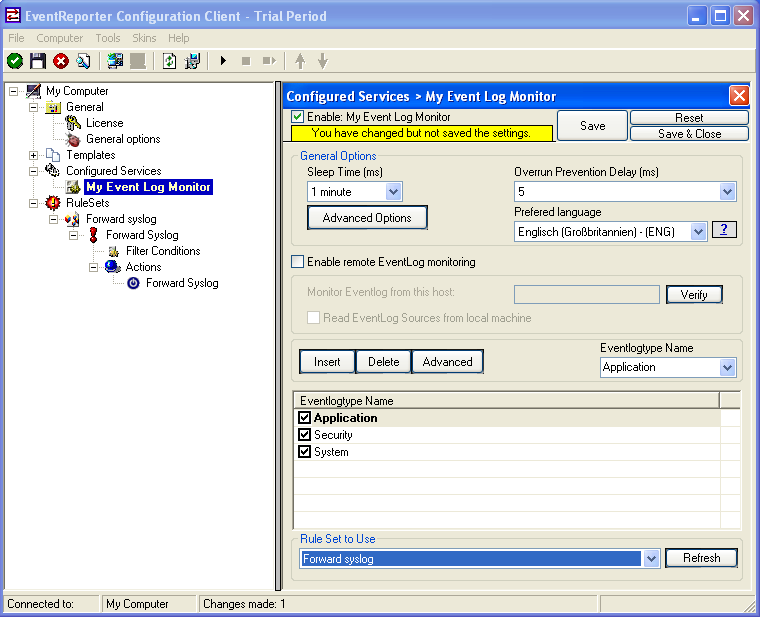Click the Save & Close button
This screenshot has width=760, height=617.
[x=689, y=134]
